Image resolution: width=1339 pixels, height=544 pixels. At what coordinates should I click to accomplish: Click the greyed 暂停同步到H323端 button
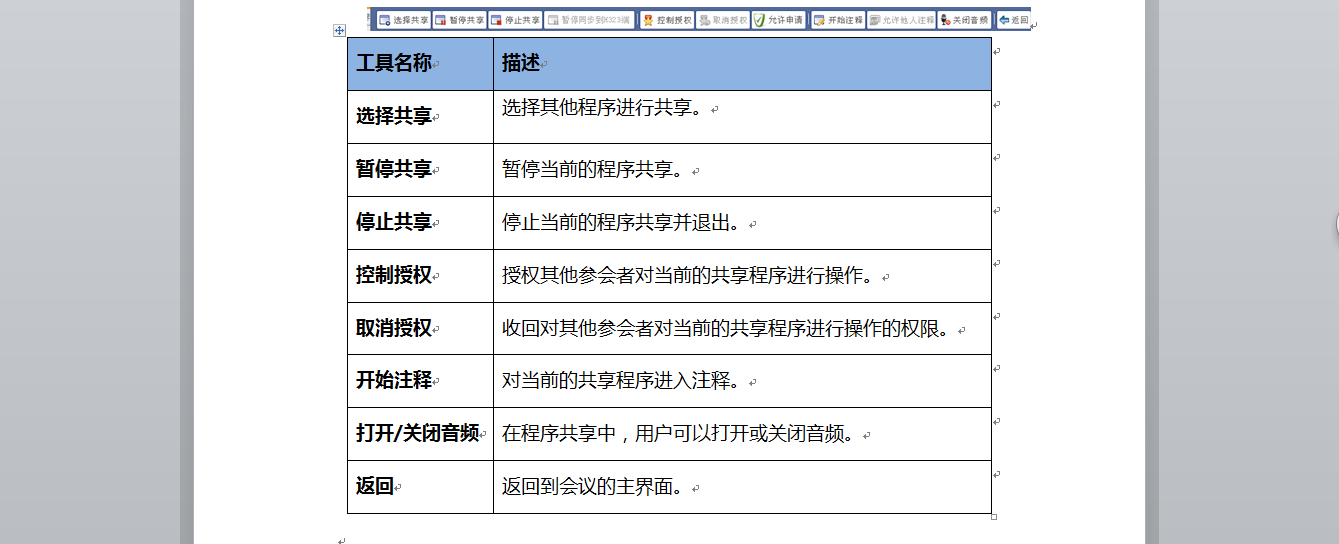coord(588,20)
